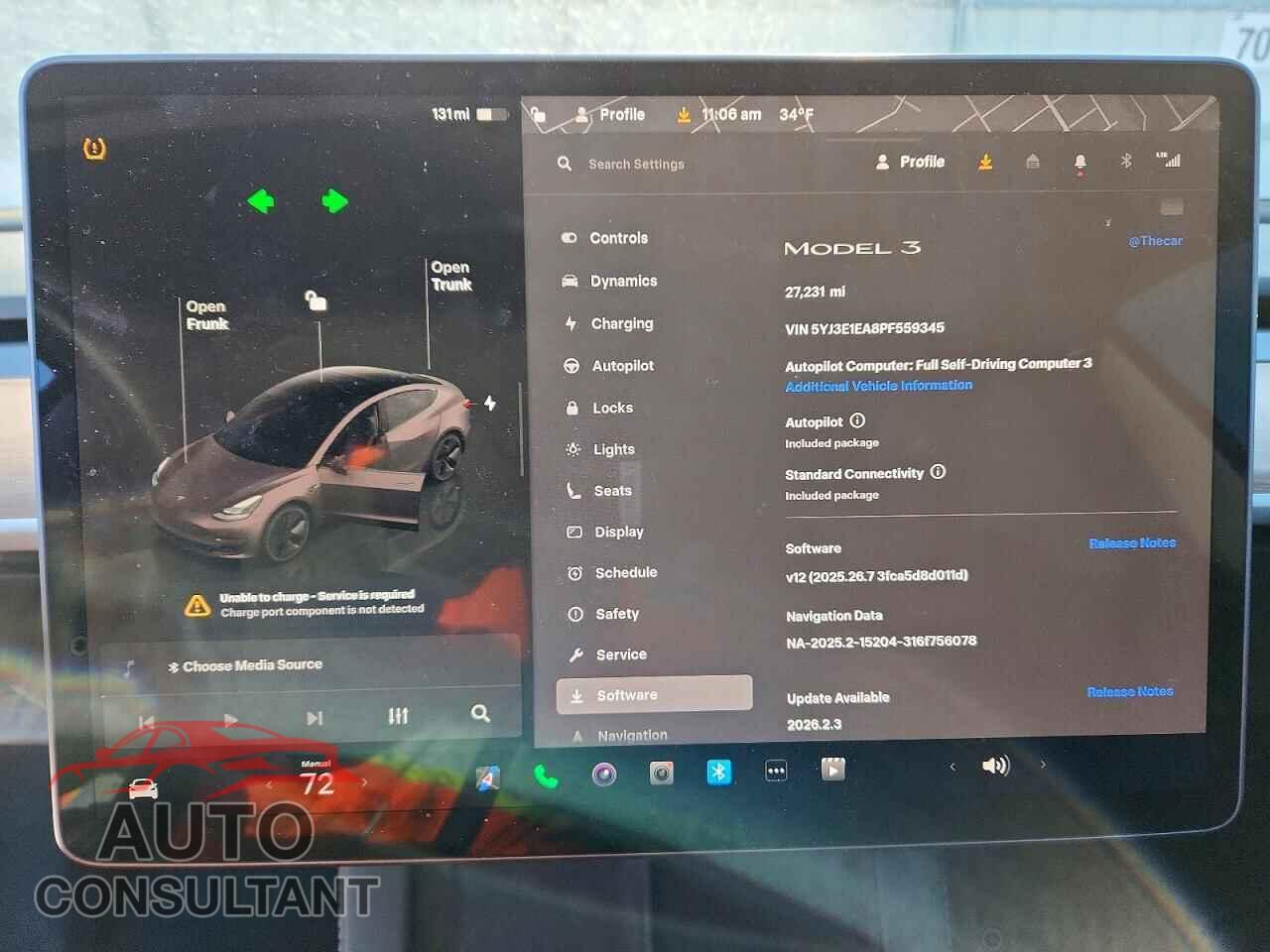Tap the LTE signal strength icon
1270x952 pixels.
click(1168, 160)
